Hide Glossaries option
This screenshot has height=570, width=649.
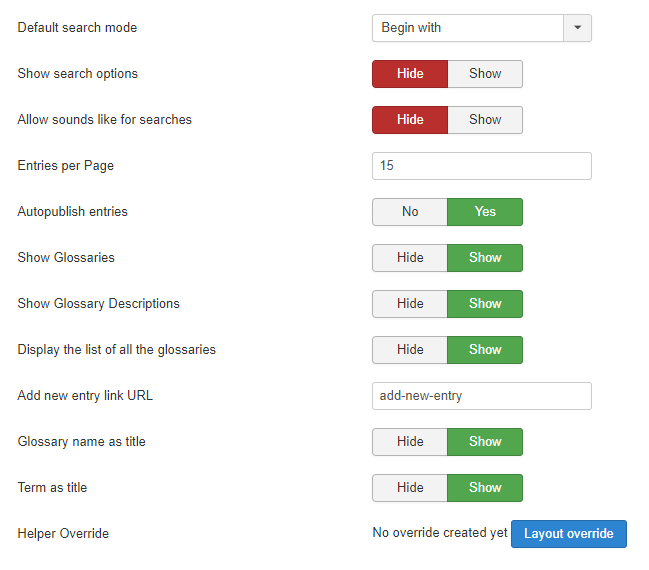pyautogui.click(x=410, y=258)
